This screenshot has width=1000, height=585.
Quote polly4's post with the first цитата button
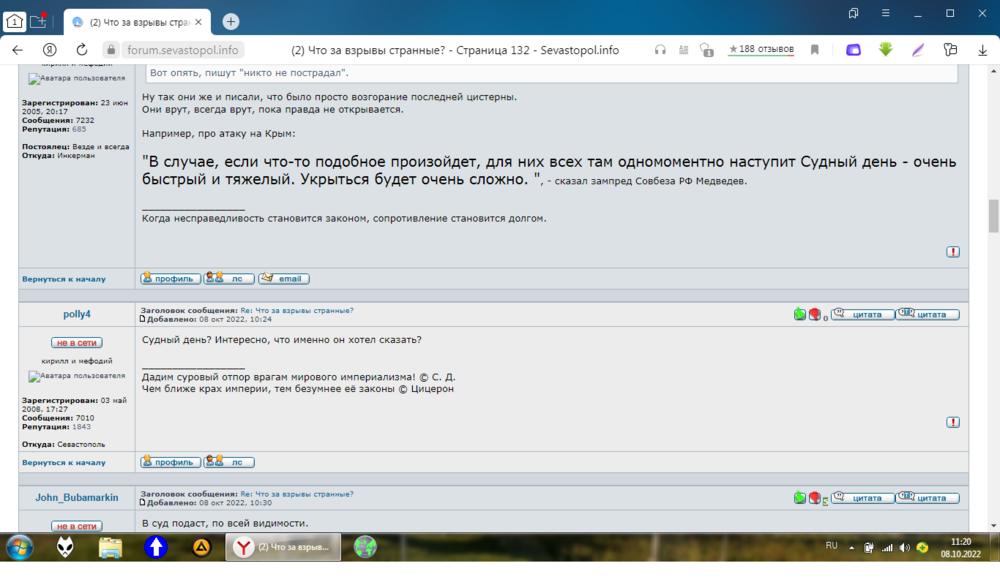click(862, 313)
